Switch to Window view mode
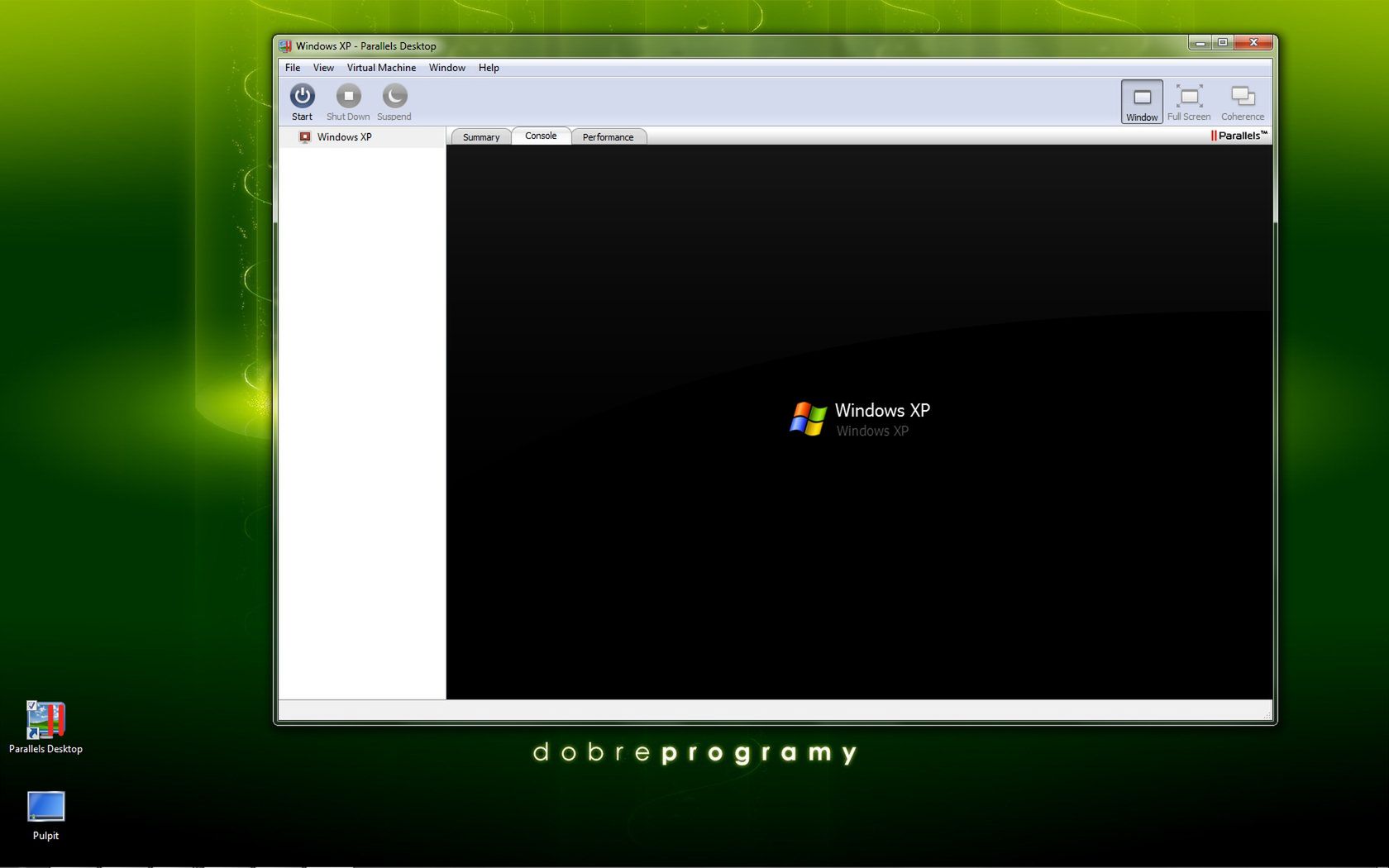The width and height of the screenshot is (1389, 868). pyautogui.click(x=1142, y=102)
